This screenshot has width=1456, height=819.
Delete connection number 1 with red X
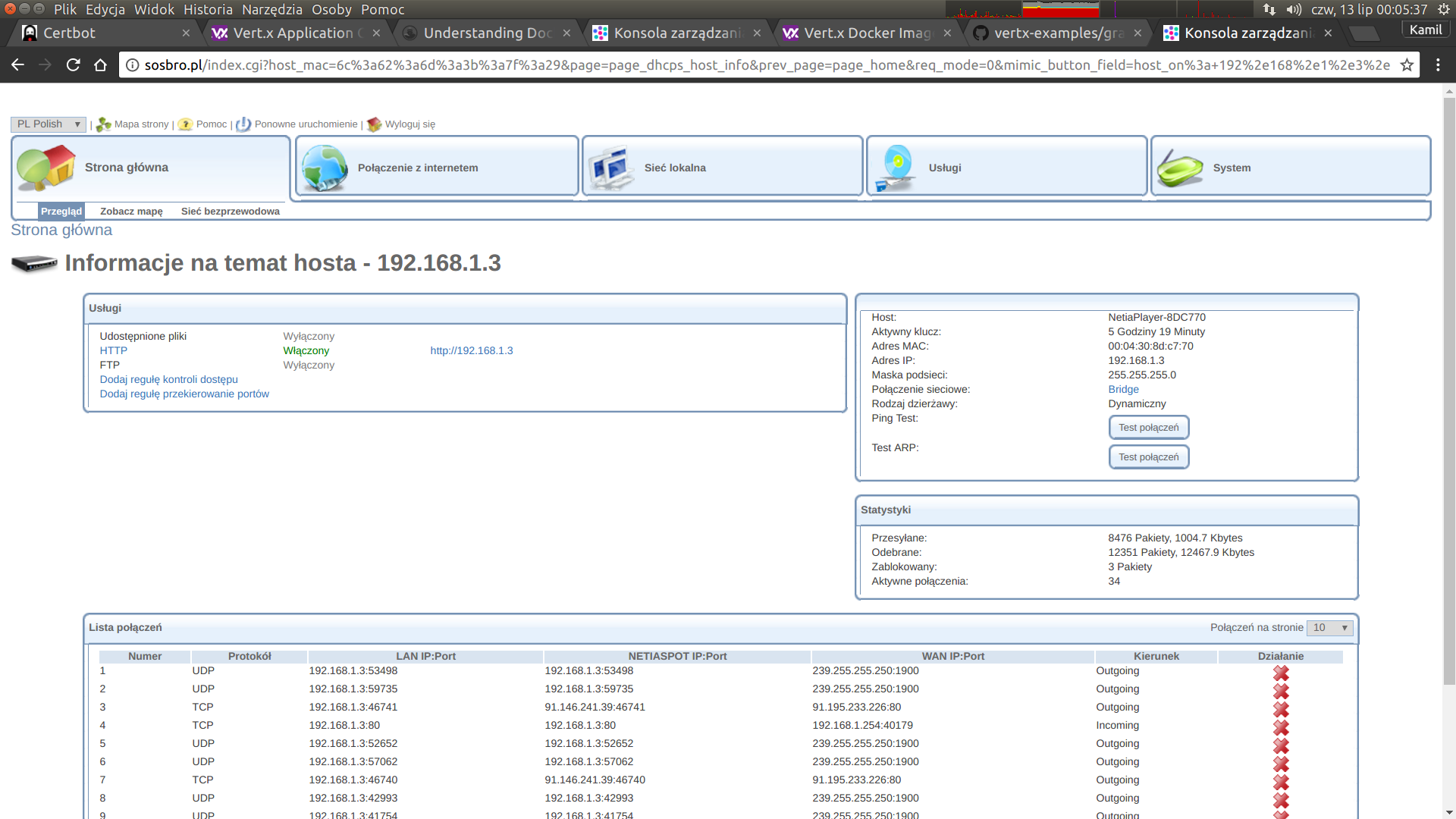1281,673
